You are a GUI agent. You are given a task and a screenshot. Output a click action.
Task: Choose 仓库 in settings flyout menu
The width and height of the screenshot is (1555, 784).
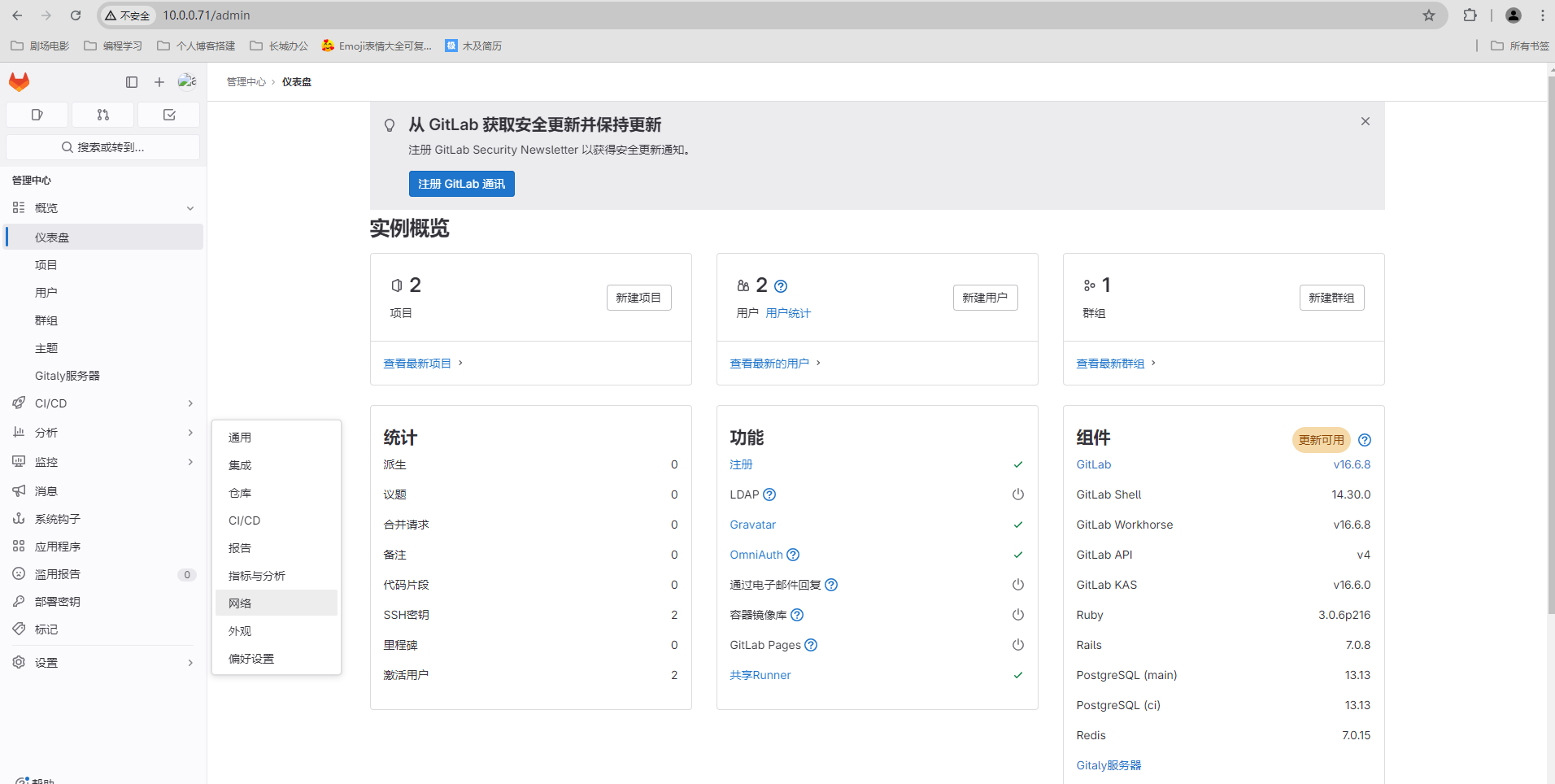pyautogui.click(x=277, y=493)
